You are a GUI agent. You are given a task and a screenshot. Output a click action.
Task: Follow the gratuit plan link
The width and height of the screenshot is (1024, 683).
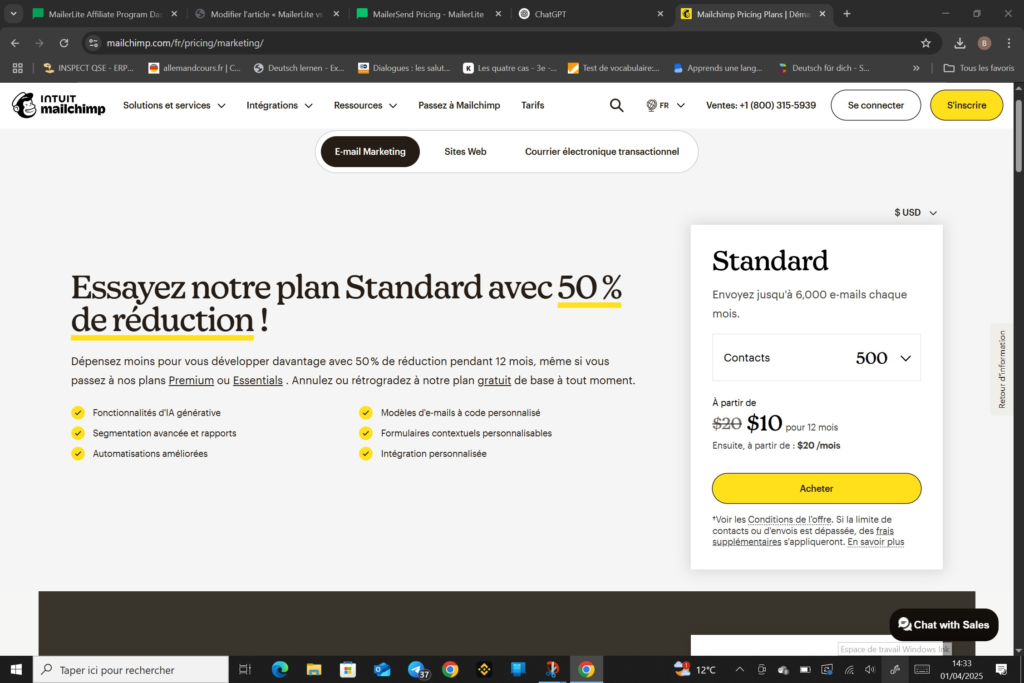[494, 380]
